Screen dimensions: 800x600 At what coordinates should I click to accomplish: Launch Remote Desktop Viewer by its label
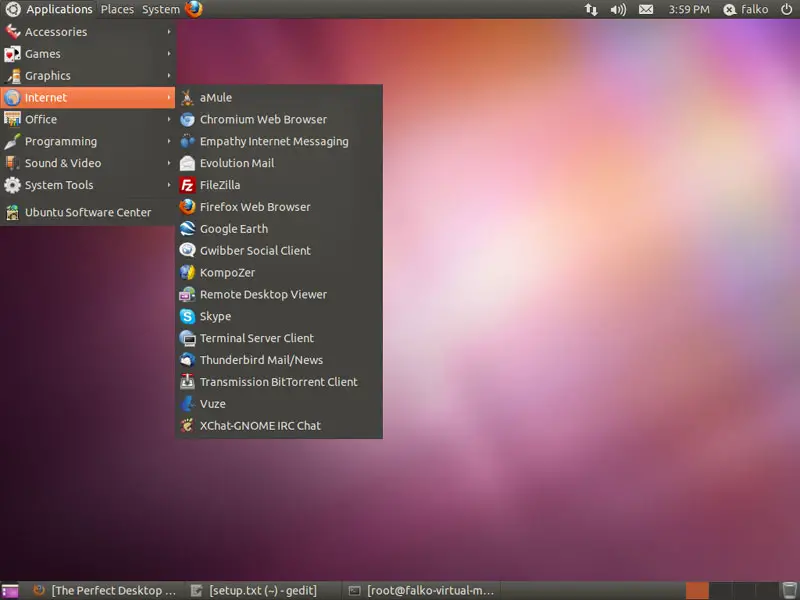263,294
